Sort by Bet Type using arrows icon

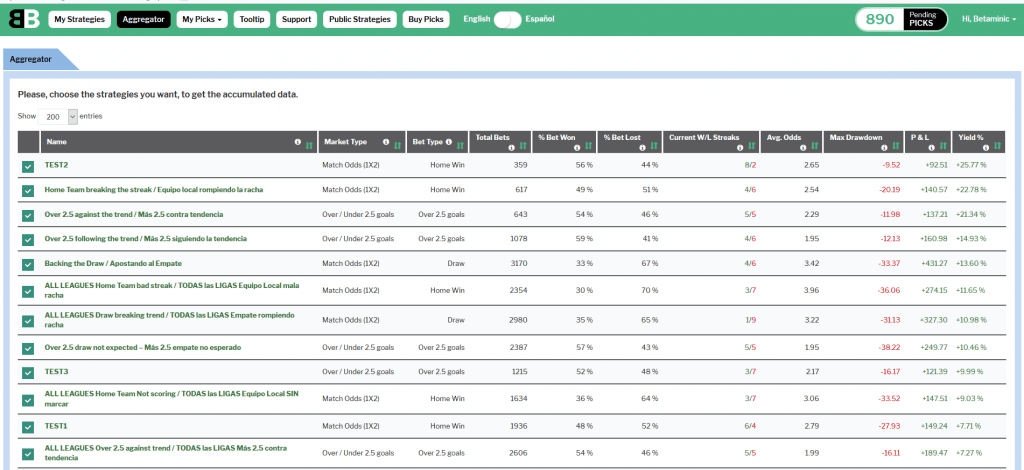[460, 144]
